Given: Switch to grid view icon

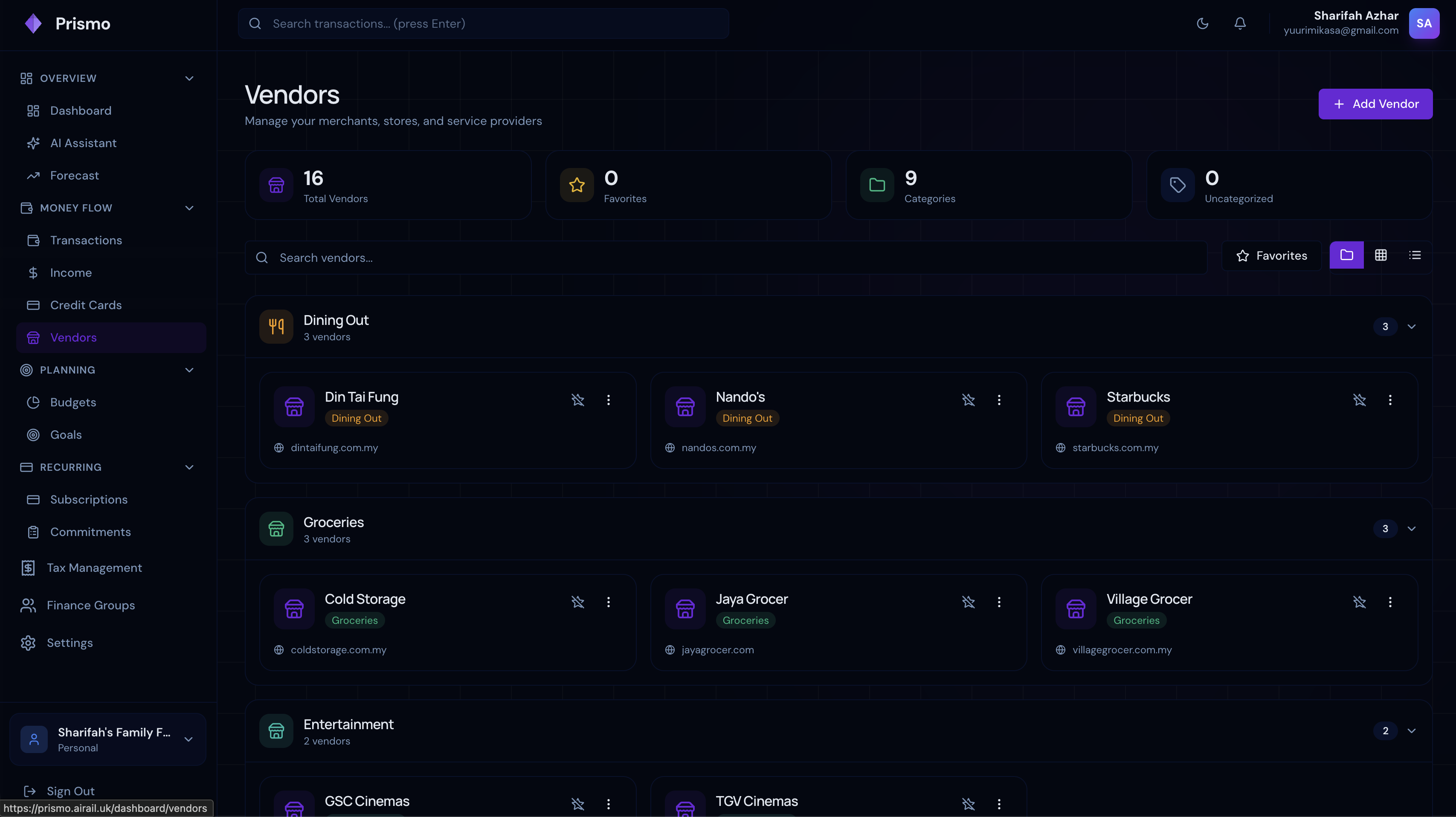Looking at the screenshot, I should point(1380,255).
